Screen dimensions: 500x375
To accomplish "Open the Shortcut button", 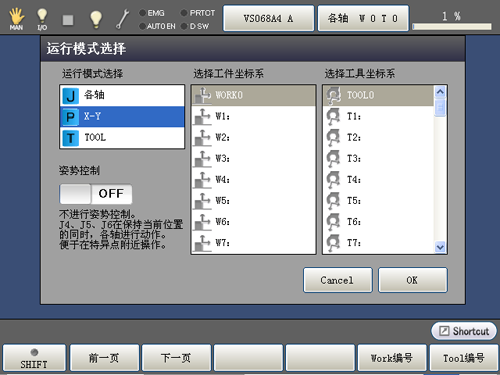I will (x=464, y=331).
